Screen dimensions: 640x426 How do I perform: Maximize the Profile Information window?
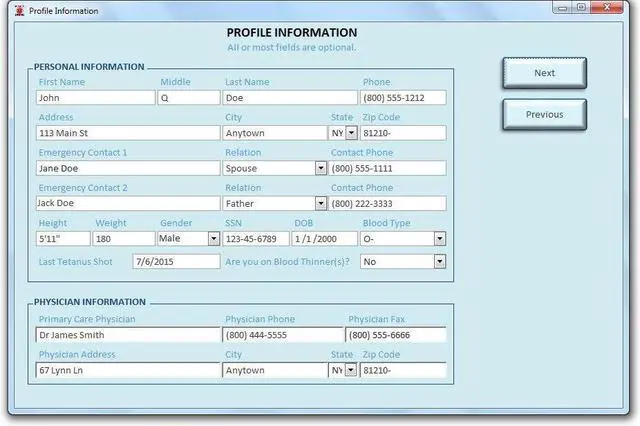581,7
